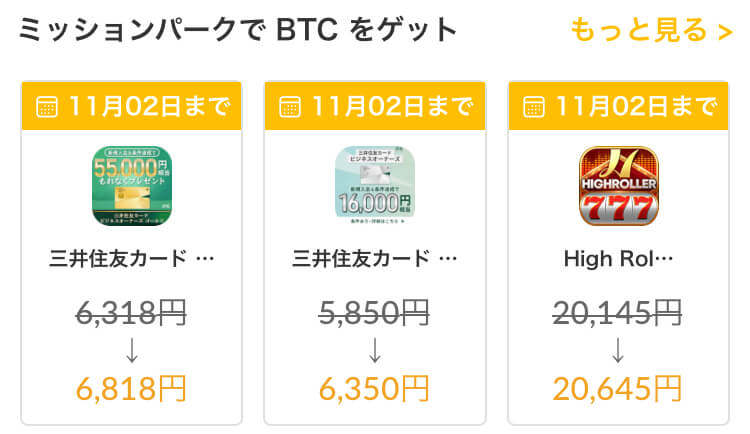The width and height of the screenshot is (750, 434).
Task: Tap the もっと見る > link
Action: click(x=651, y=30)
